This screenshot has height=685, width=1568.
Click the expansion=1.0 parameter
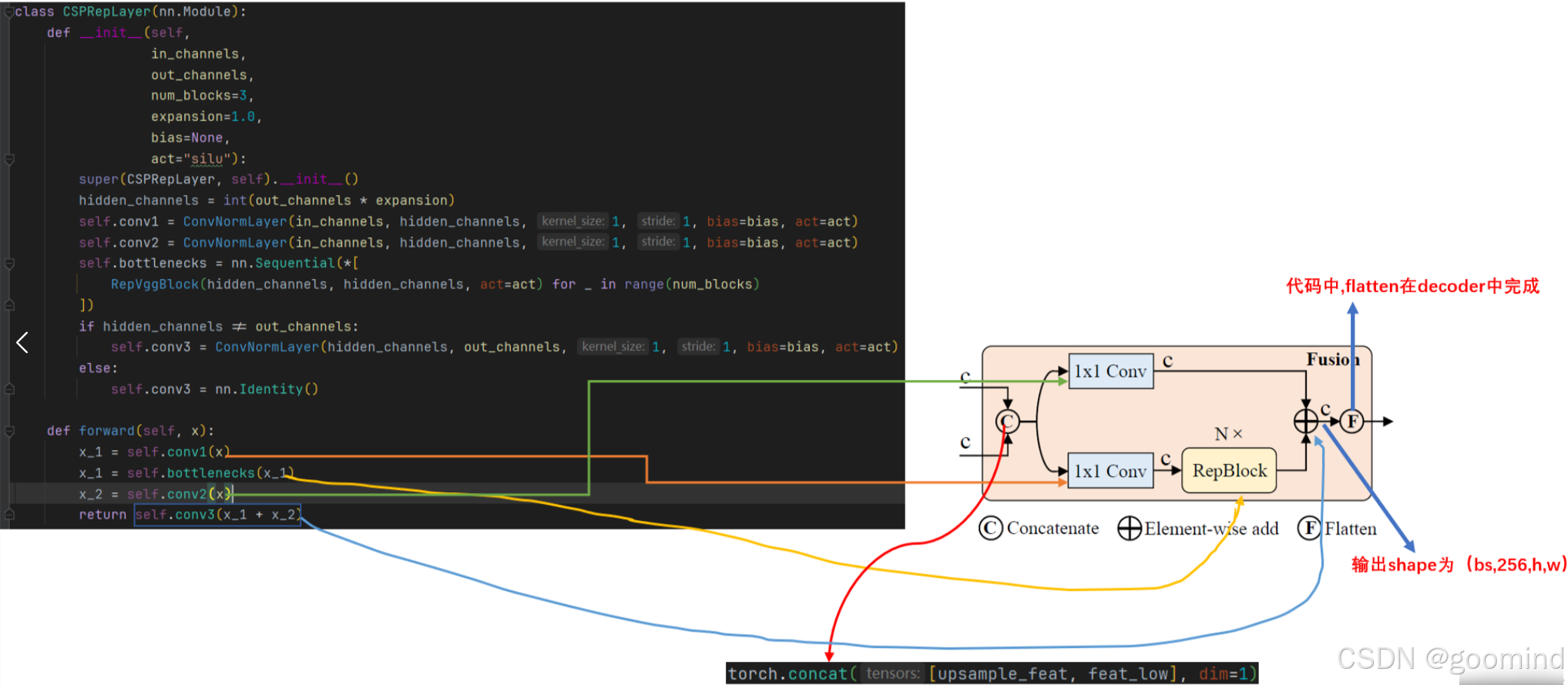click(x=206, y=116)
